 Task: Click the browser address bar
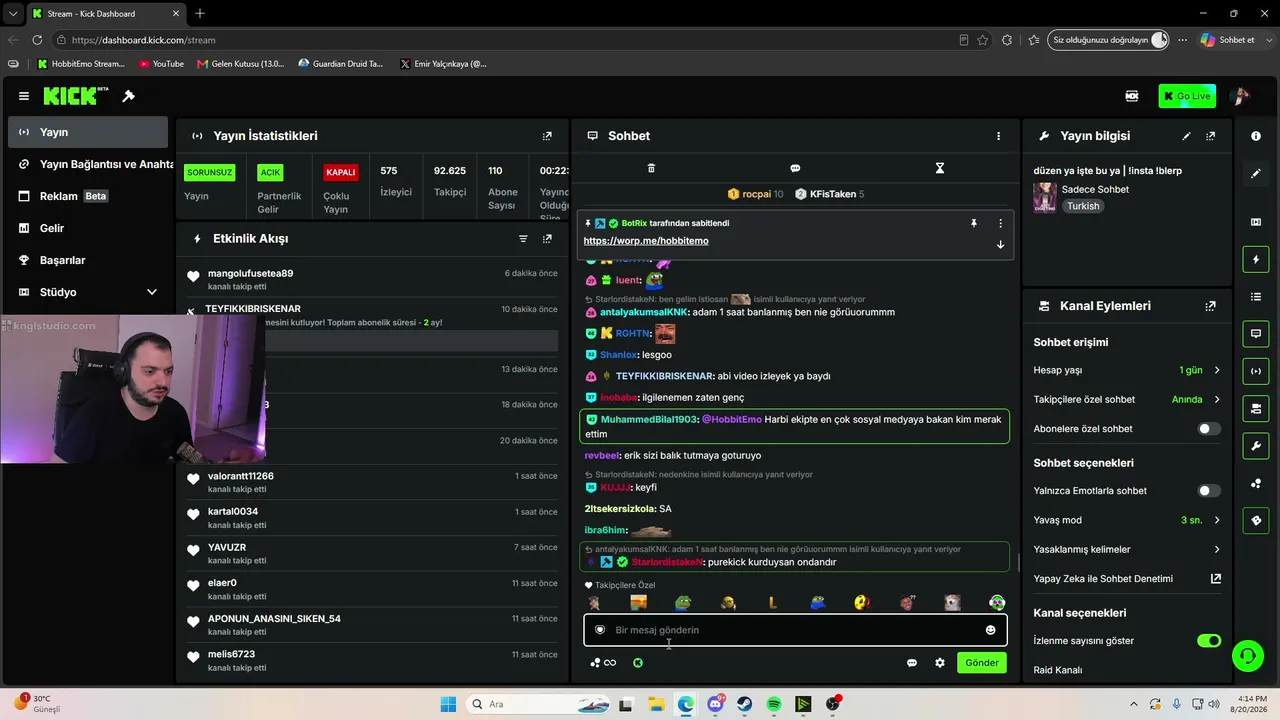tap(505, 40)
